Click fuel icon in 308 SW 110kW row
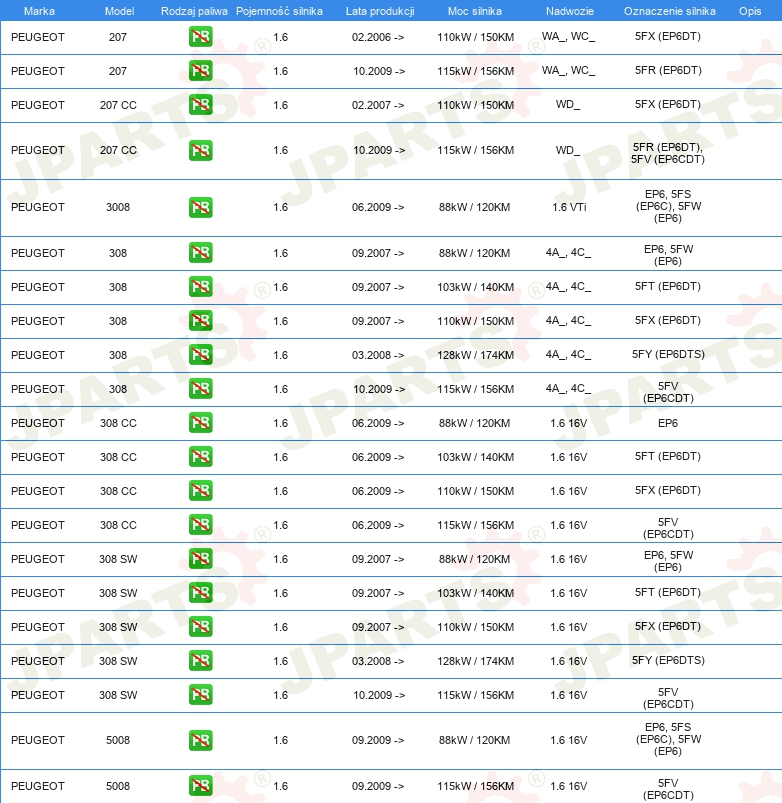 201,627
